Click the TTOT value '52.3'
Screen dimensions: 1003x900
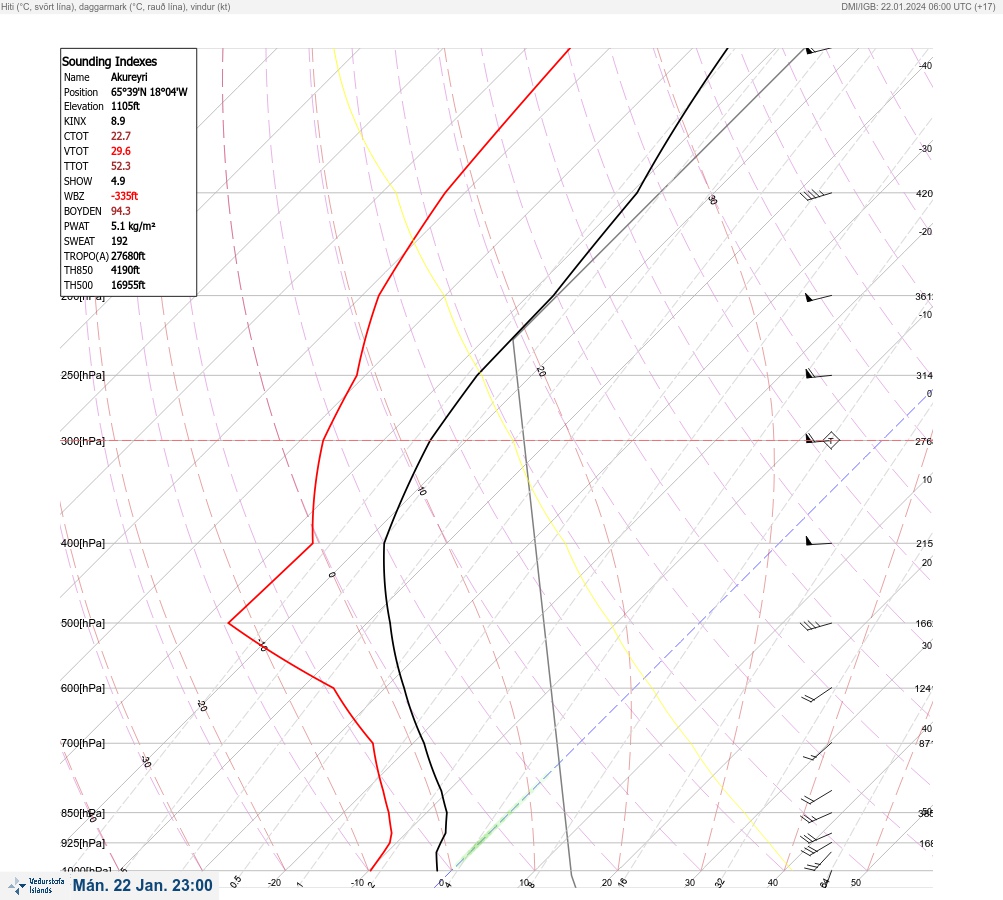tap(120, 166)
